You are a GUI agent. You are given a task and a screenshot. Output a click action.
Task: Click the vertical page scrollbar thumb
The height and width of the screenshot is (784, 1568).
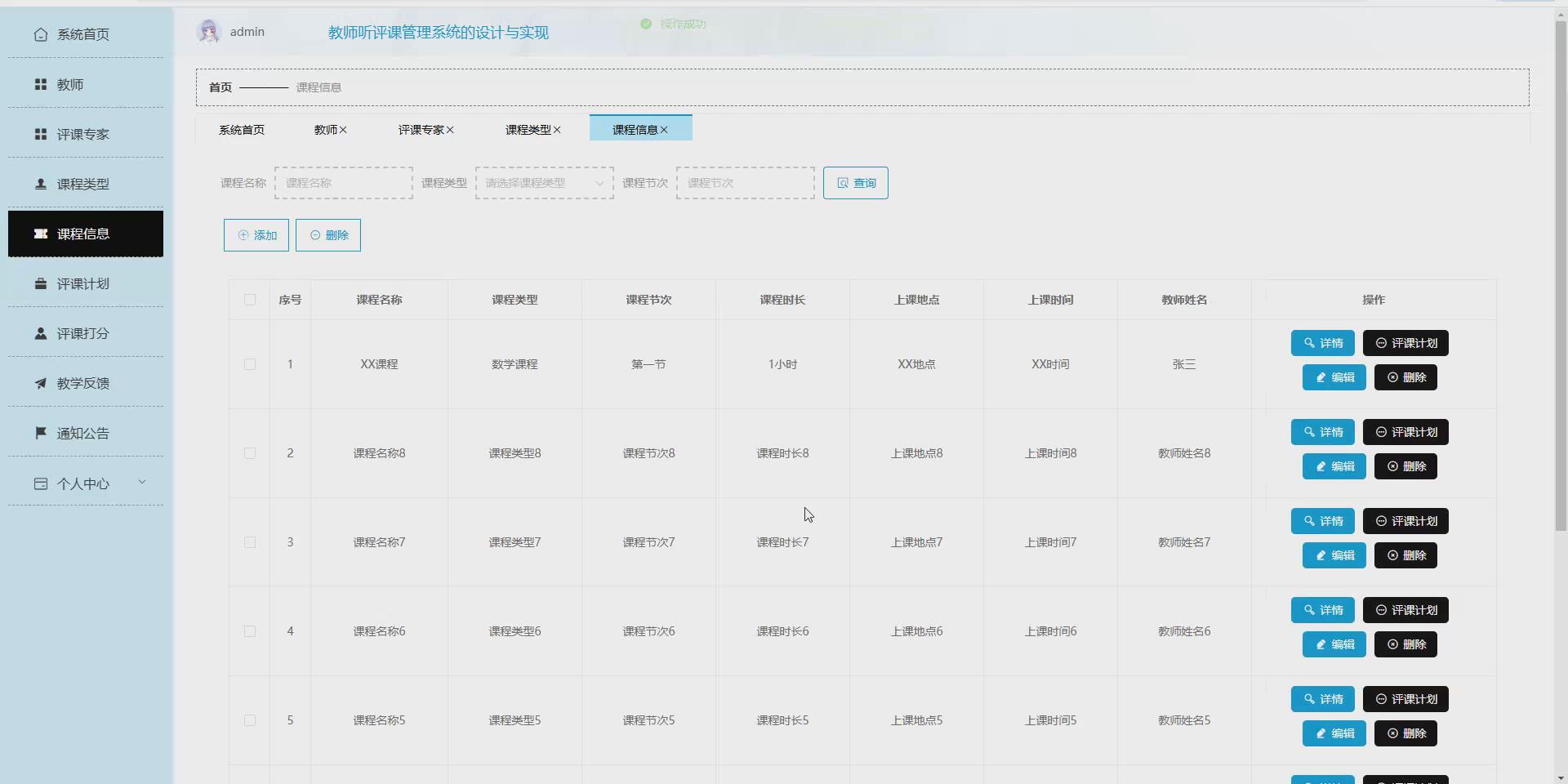click(x=1561, y=276)
